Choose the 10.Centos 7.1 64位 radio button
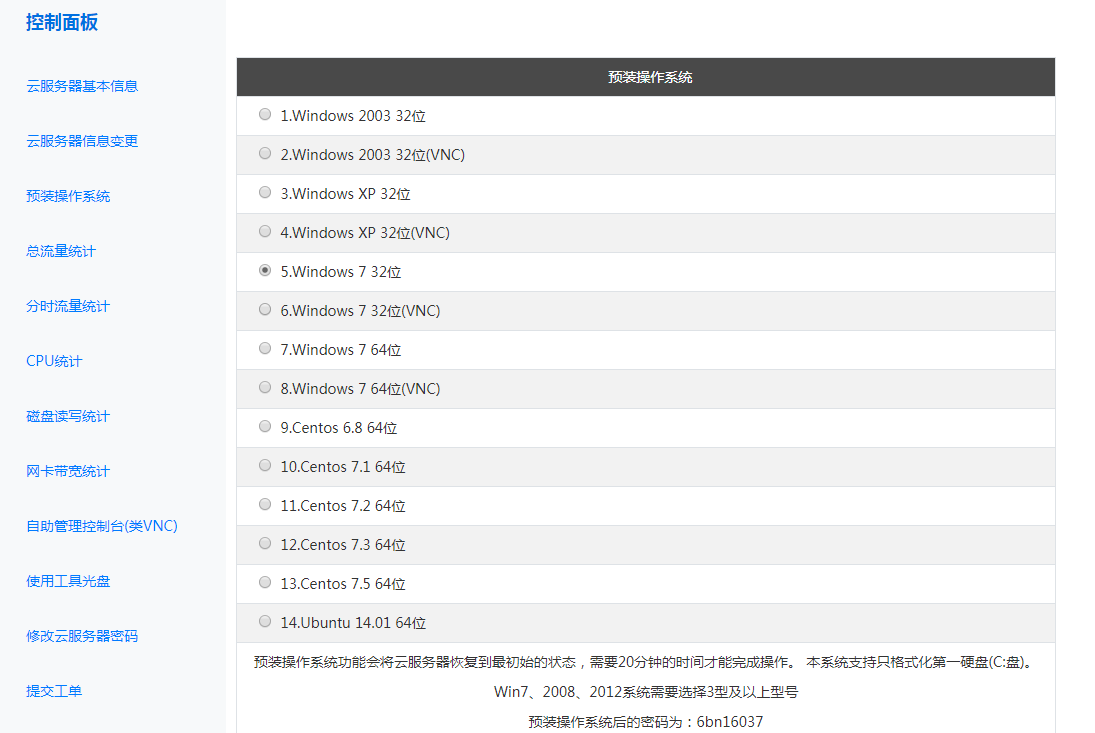Screen dimensions: 1095x733 [x=265, y=466]
